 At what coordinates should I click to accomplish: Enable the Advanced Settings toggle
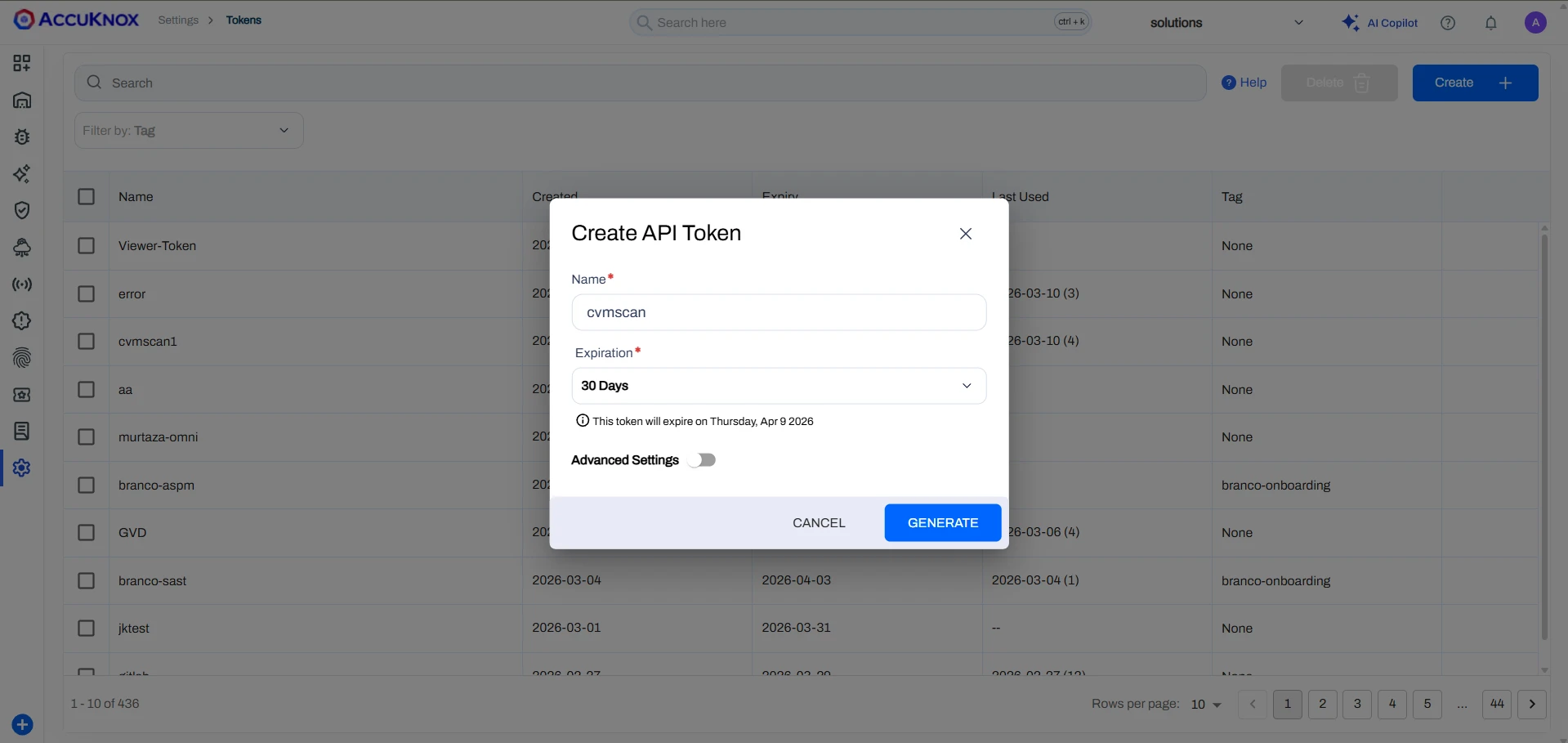702,459
